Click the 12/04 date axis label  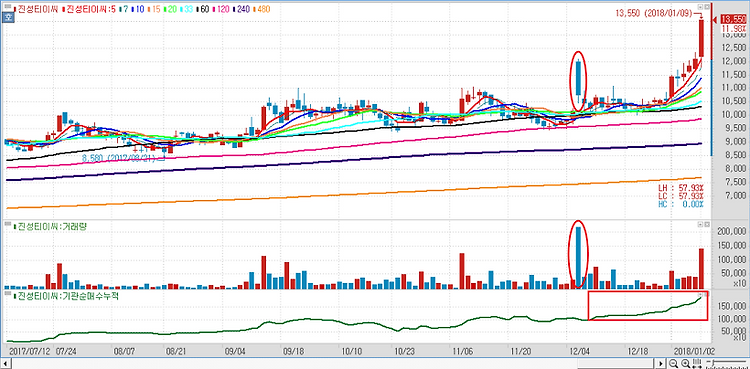point(579,351)
